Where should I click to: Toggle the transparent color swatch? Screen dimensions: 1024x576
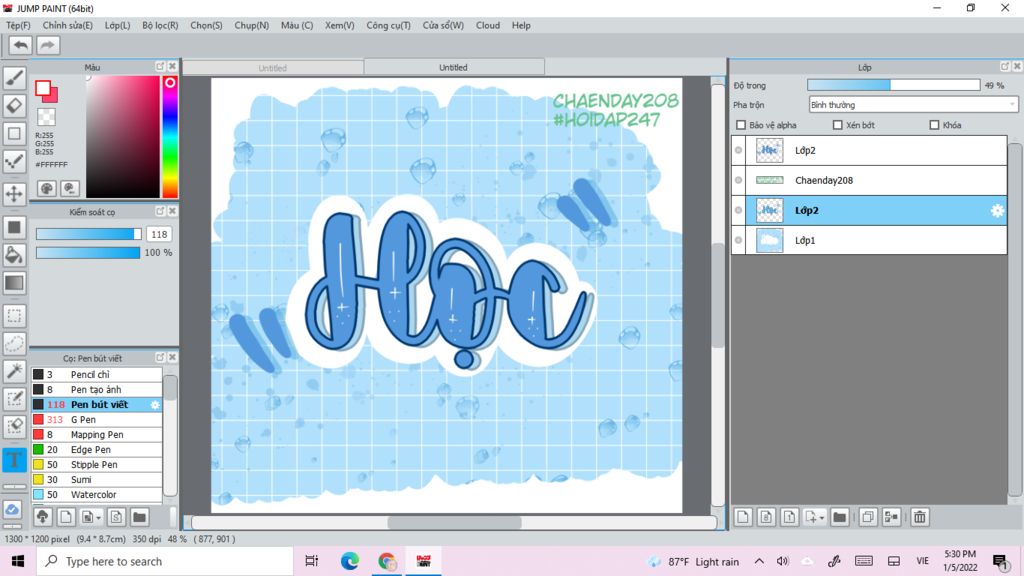click(46, 117)
